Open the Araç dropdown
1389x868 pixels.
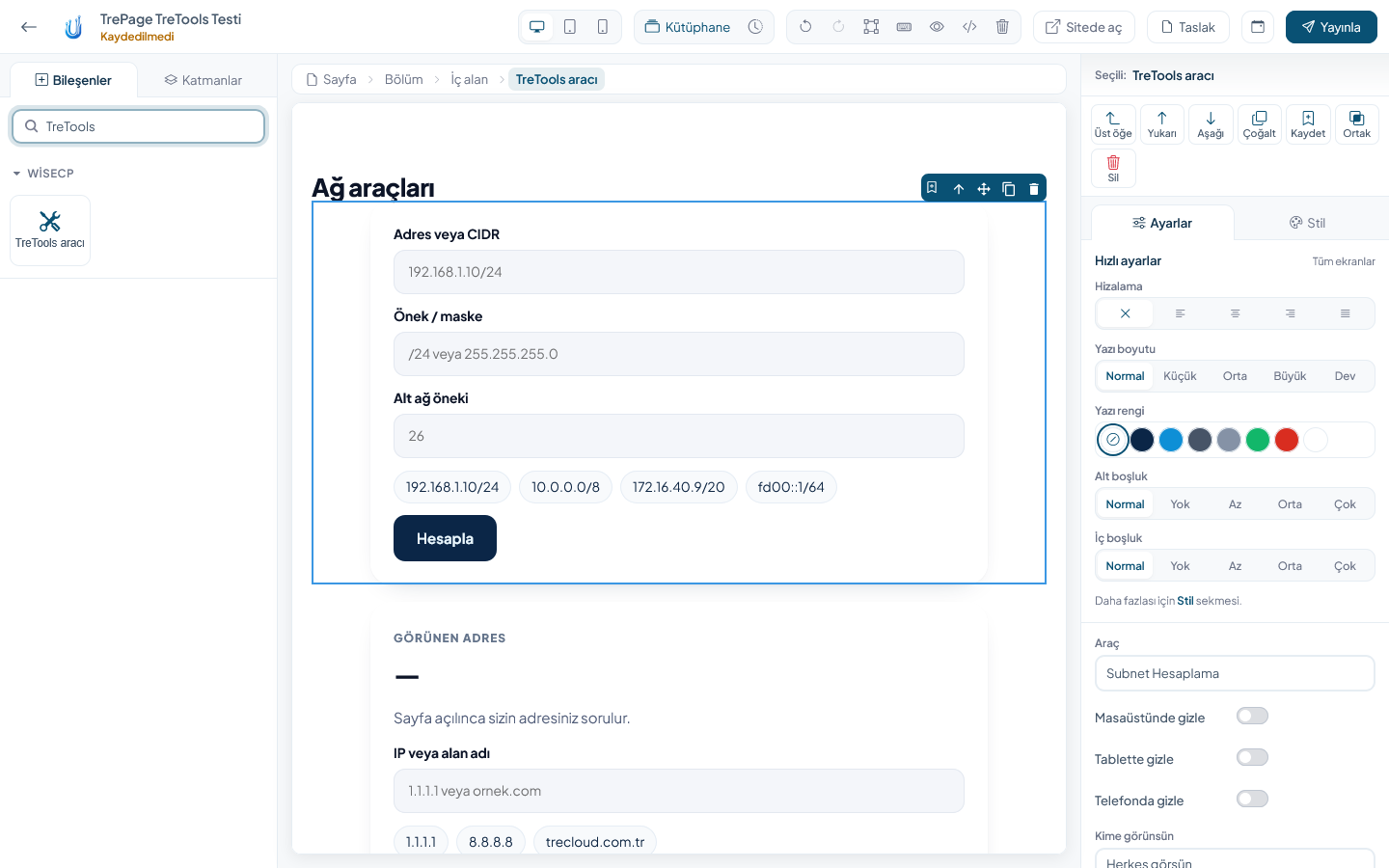pos(1235,673)
